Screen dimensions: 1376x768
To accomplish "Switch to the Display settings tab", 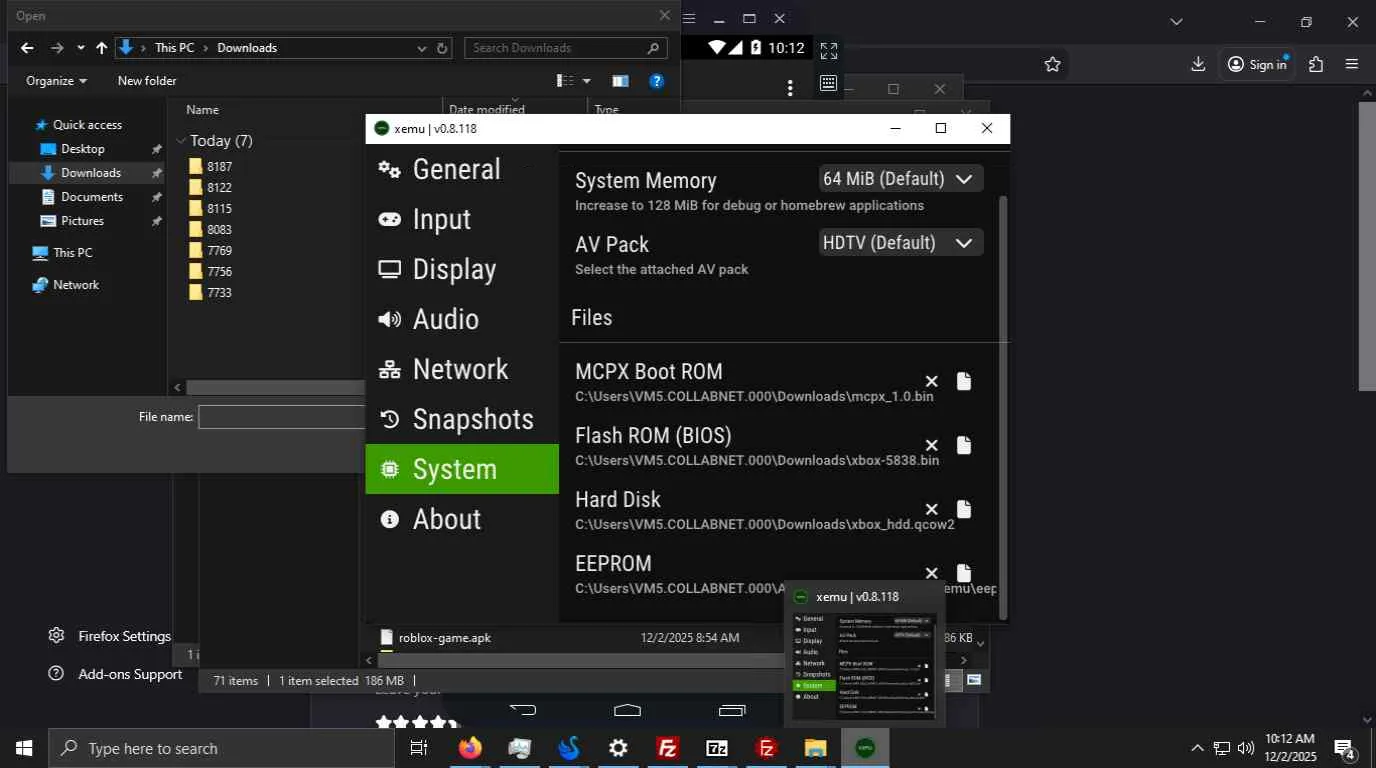I will pos(462,269).
